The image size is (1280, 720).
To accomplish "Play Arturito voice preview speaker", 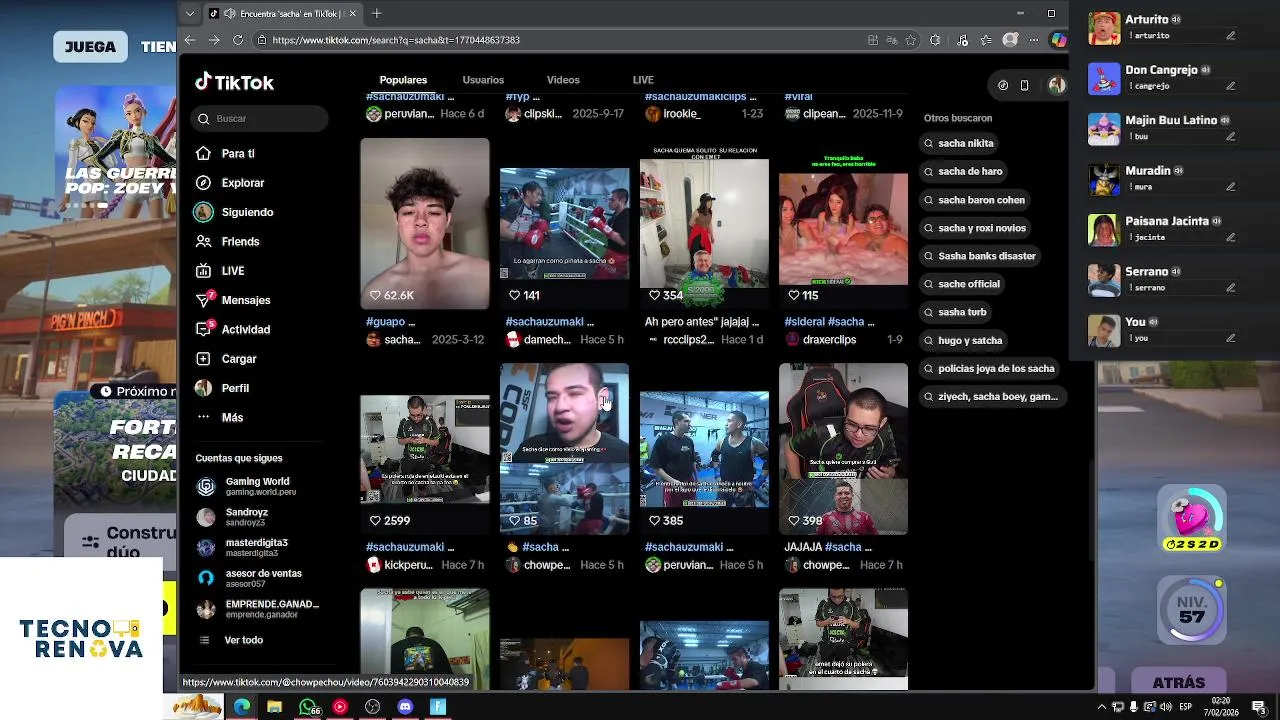I will 1177,20.
